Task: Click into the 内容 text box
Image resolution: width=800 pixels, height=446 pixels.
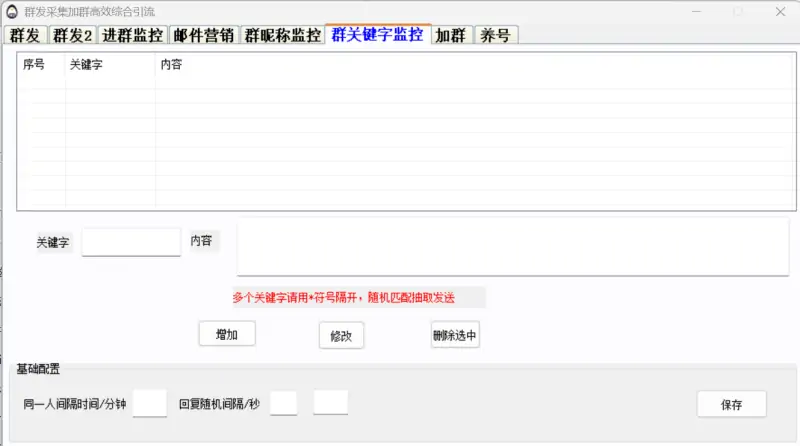Action: 512,248
